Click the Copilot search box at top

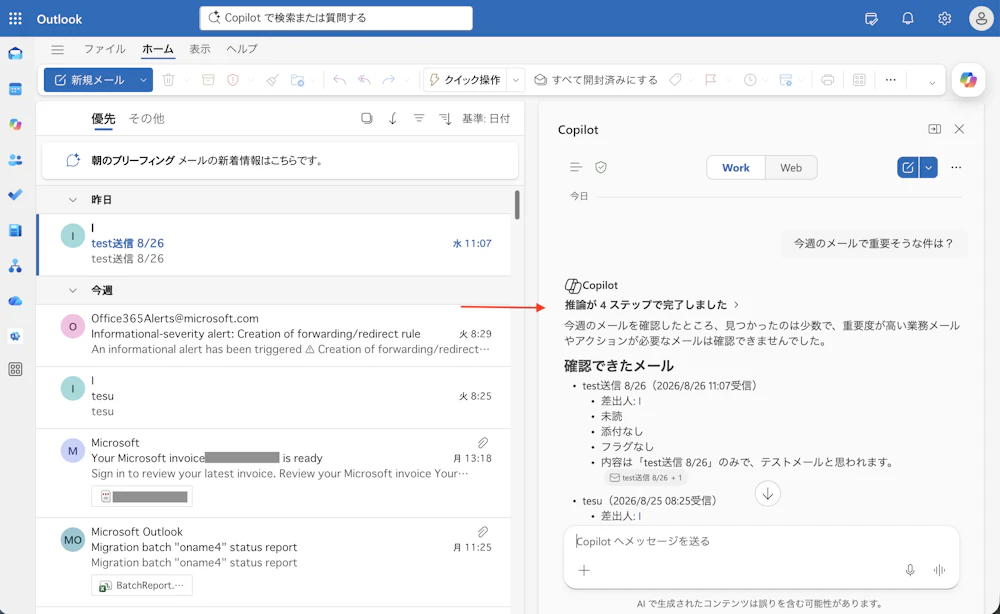click(x=336, y=18)
